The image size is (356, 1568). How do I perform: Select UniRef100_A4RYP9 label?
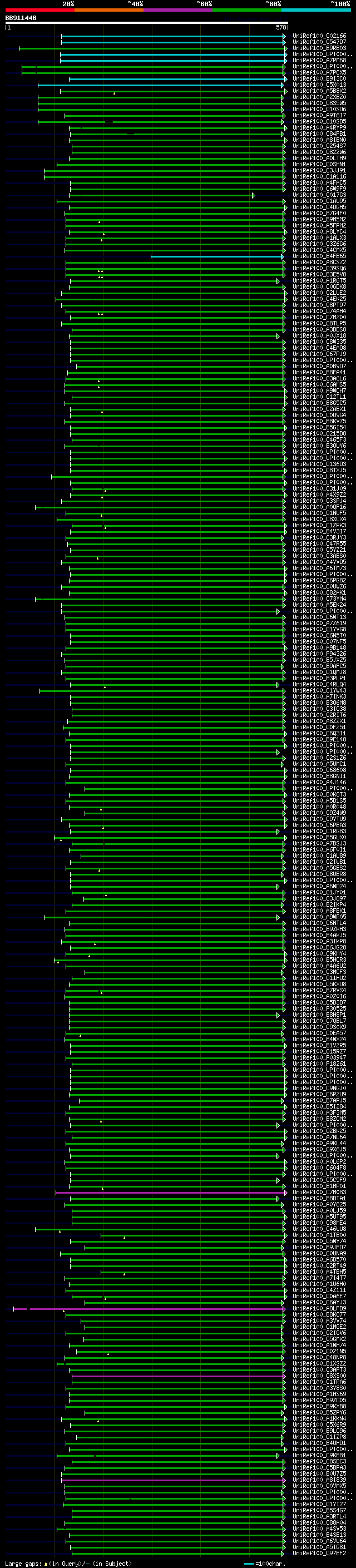pyautogui.click(x=319, y=127)
